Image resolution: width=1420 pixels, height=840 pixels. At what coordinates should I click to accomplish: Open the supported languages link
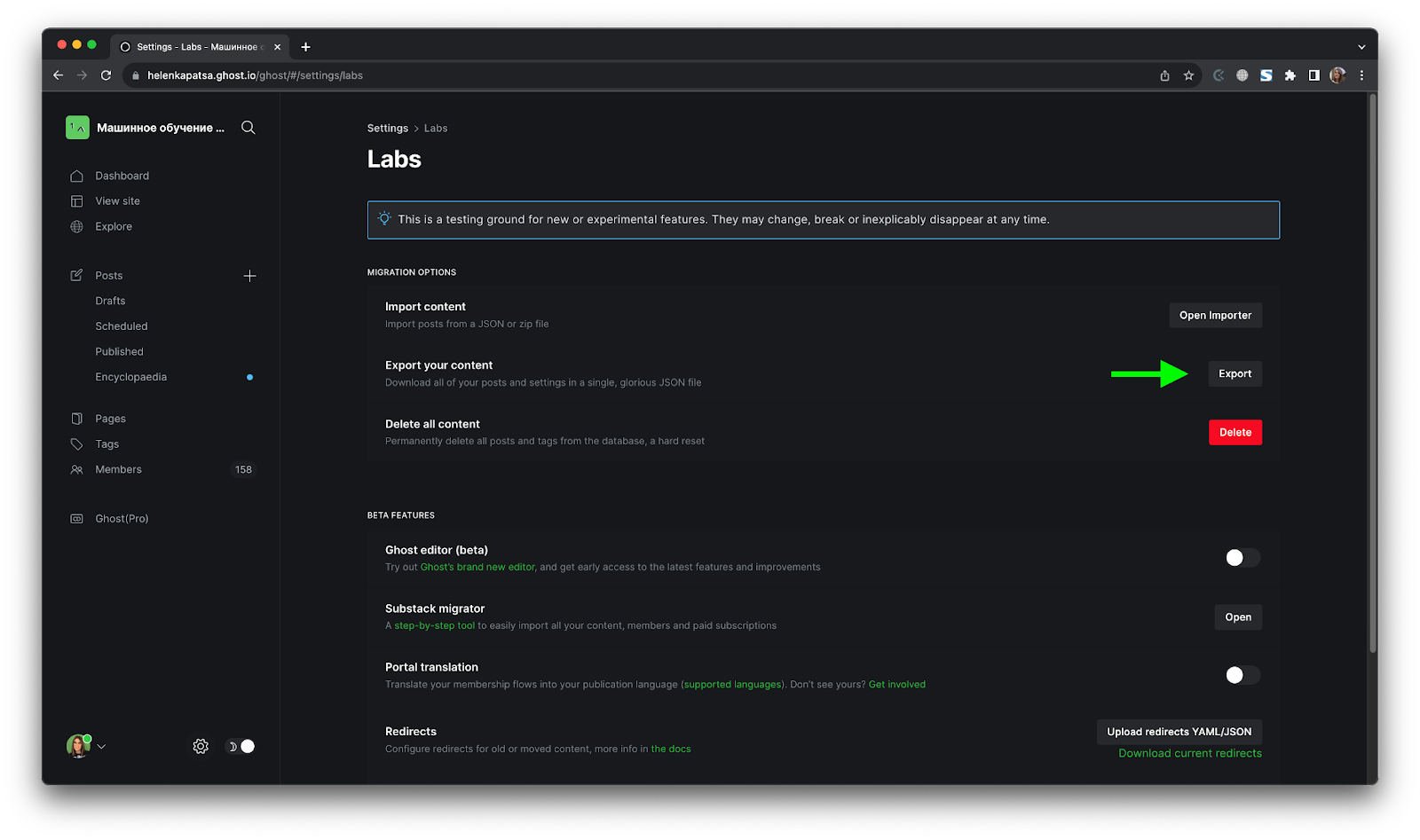pos(733,685)
